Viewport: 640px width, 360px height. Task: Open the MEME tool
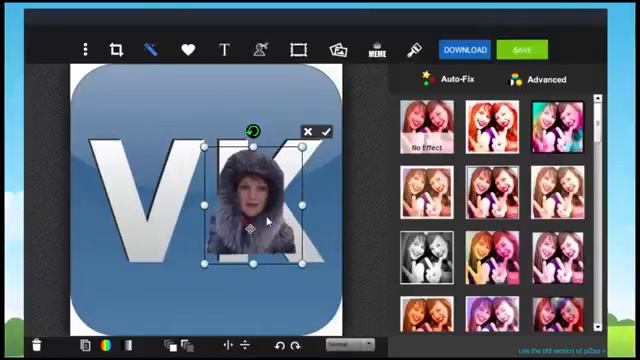point(377,50)
